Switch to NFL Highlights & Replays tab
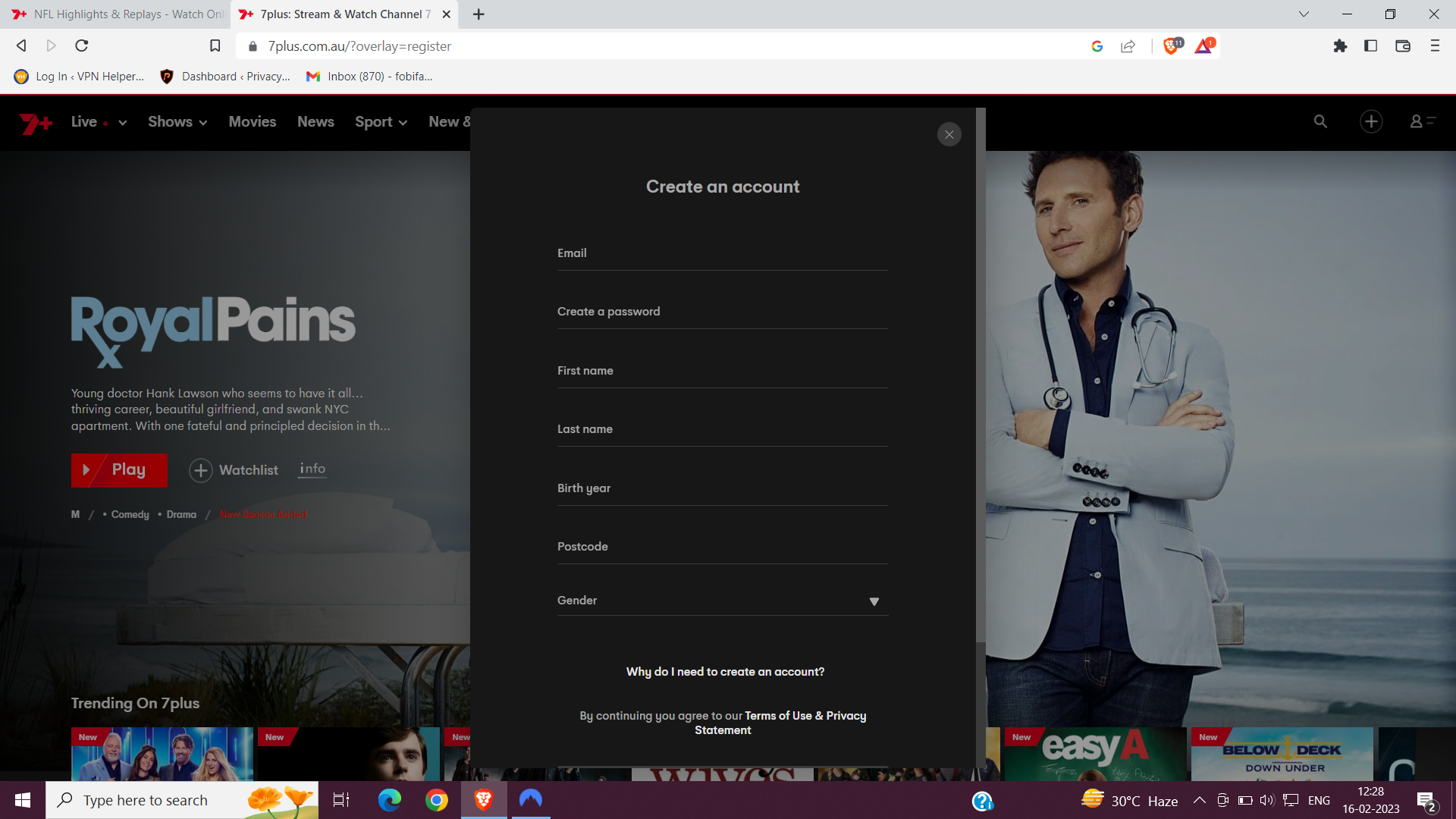1456x819 pixels. pos(118,14)
